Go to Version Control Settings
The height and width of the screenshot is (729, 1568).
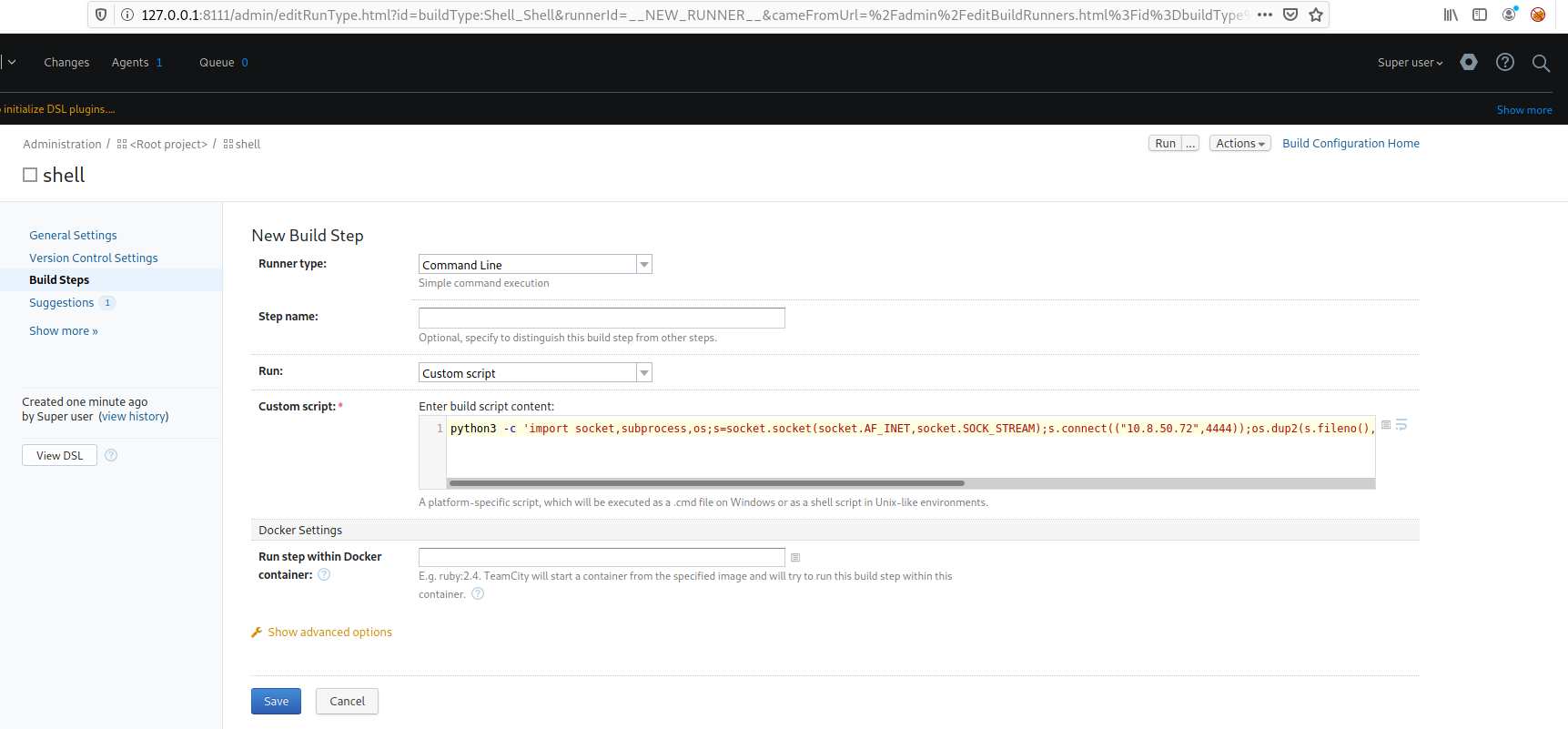tap(93, 258)
